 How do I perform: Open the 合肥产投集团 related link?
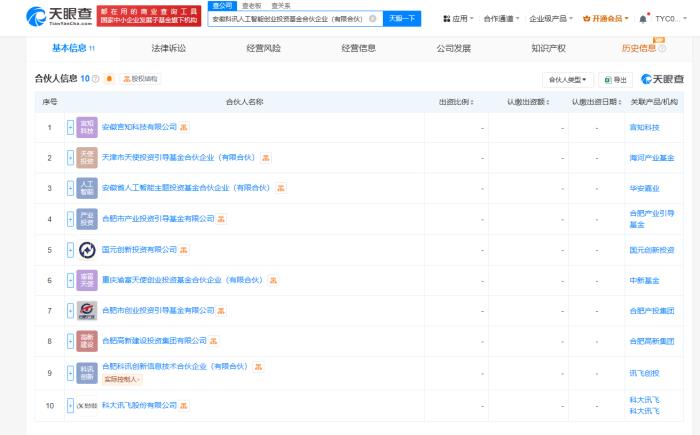[652, 310]
